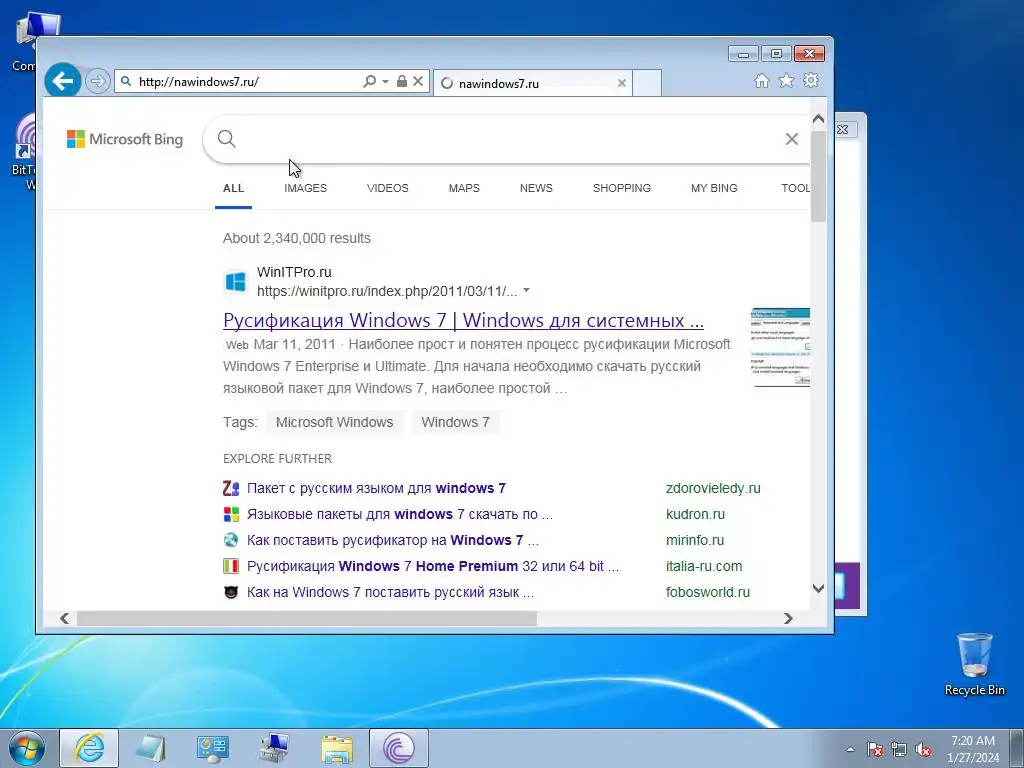
Task: Select the Recycle Bin desktop icon
Action: click(974, 664)
